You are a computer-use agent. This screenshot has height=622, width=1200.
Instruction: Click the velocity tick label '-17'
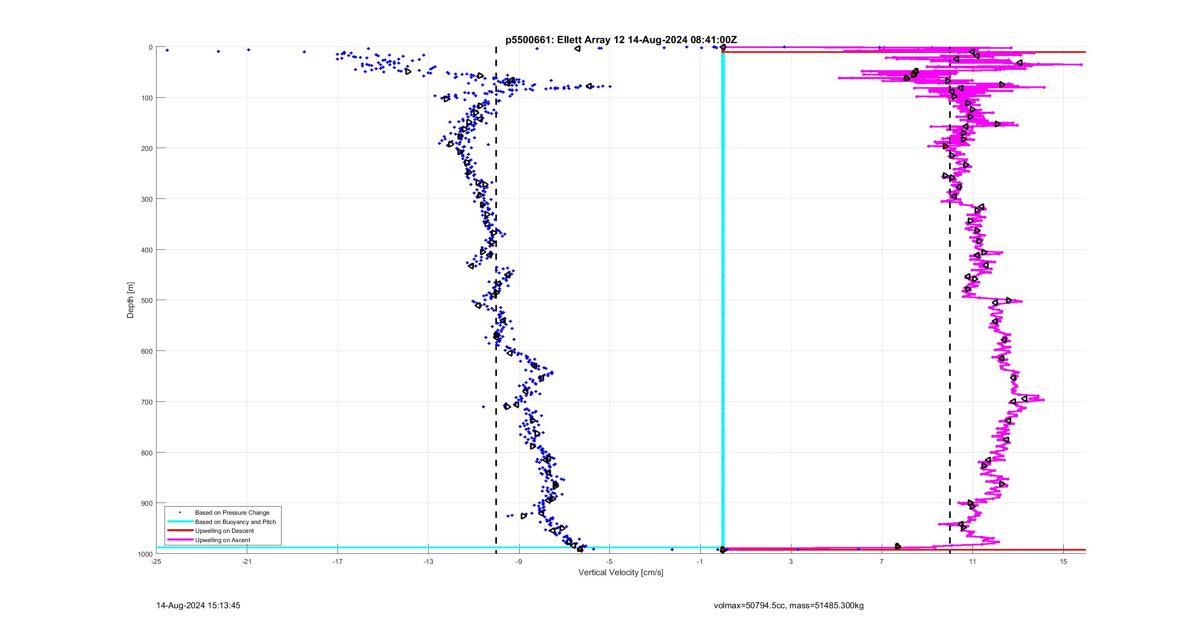point(337,562)
